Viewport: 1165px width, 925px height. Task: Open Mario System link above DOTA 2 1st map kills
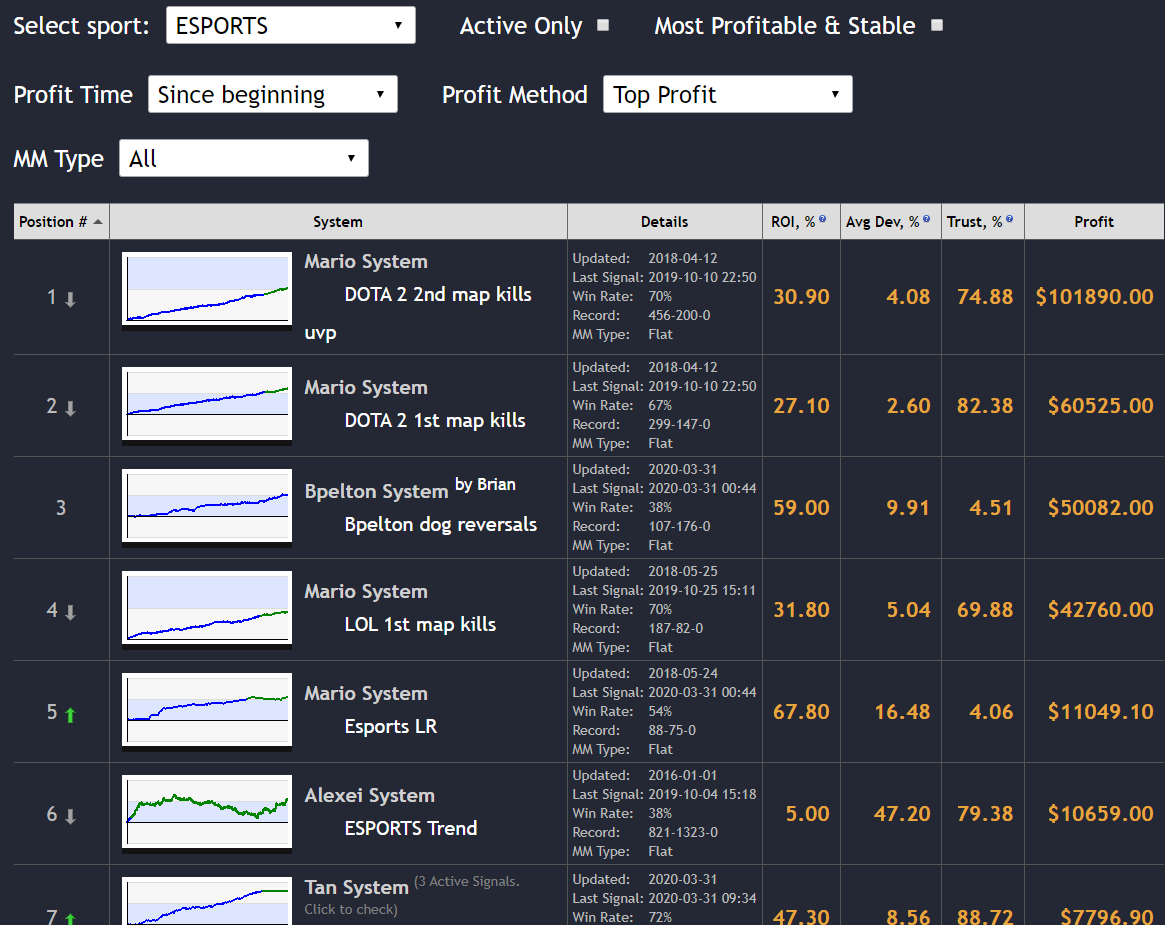point(366,388)
